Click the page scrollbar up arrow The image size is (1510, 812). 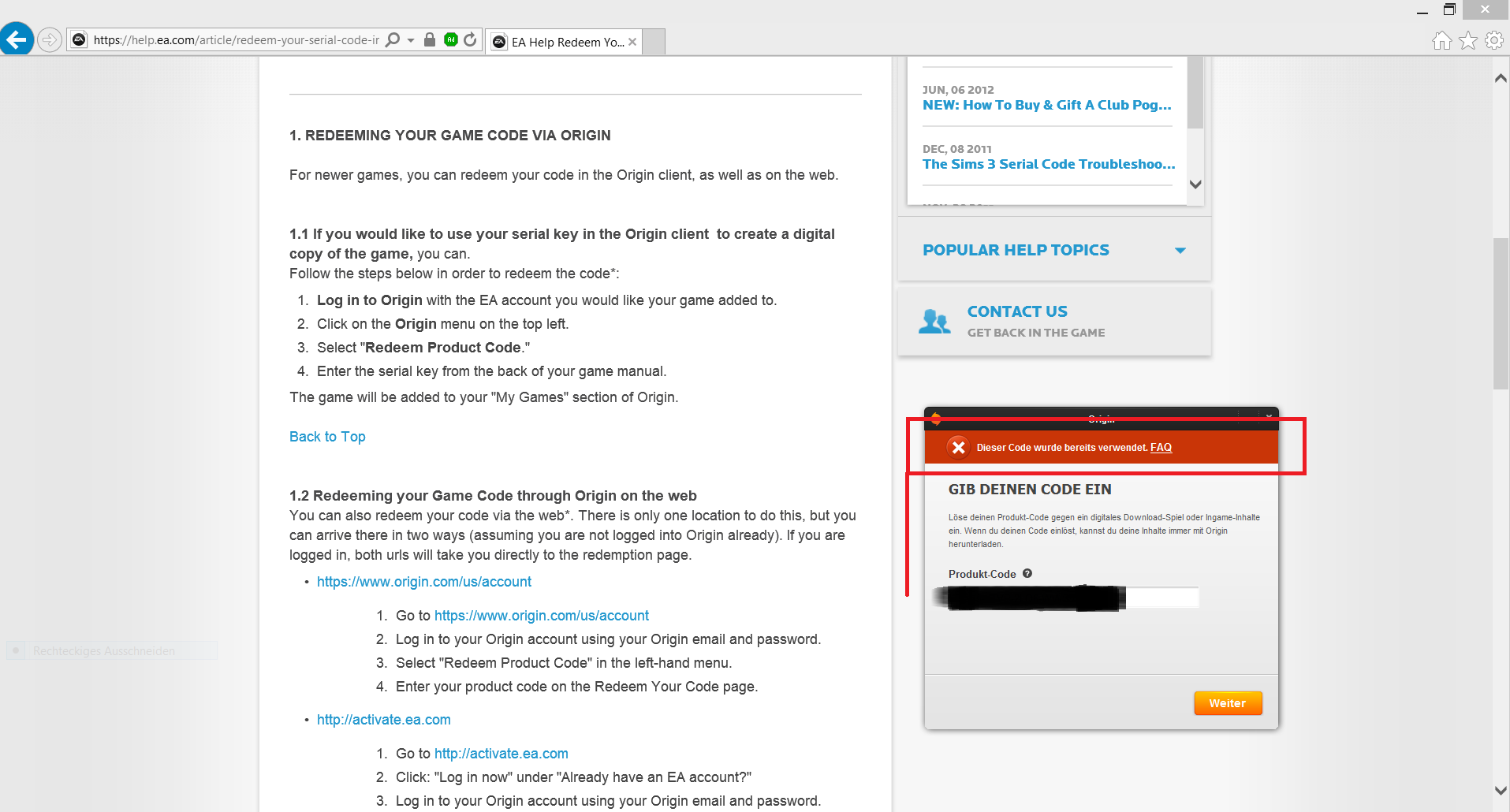pyautogui.click(x=1501, y=78)
